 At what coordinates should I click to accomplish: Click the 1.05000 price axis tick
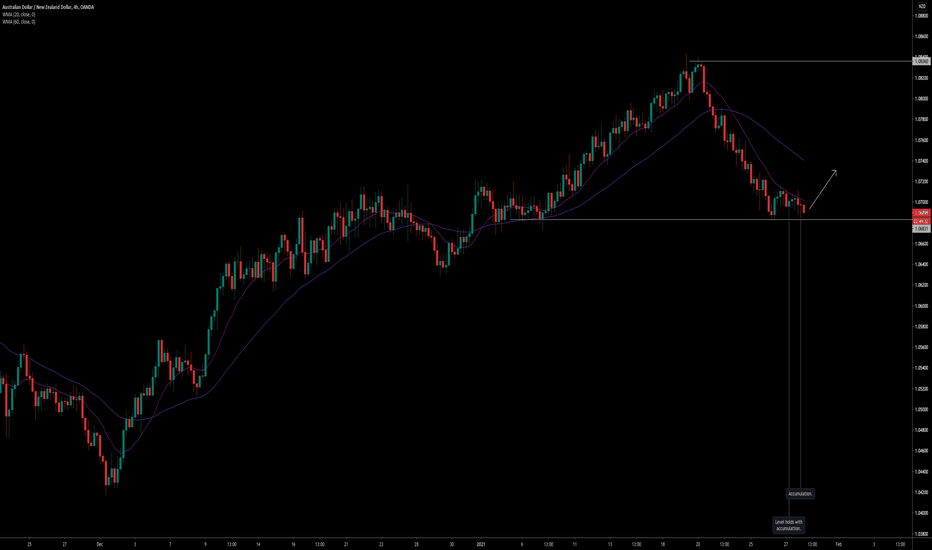(921, 409)
